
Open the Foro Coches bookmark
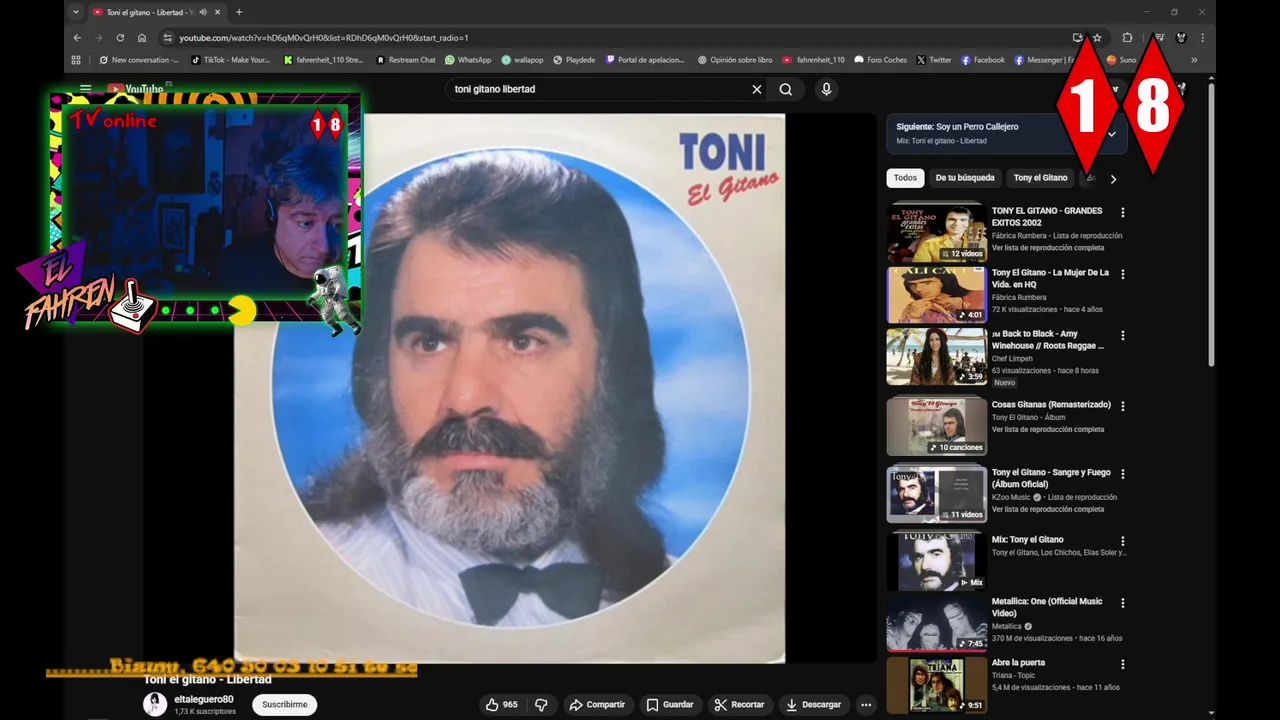880,60
